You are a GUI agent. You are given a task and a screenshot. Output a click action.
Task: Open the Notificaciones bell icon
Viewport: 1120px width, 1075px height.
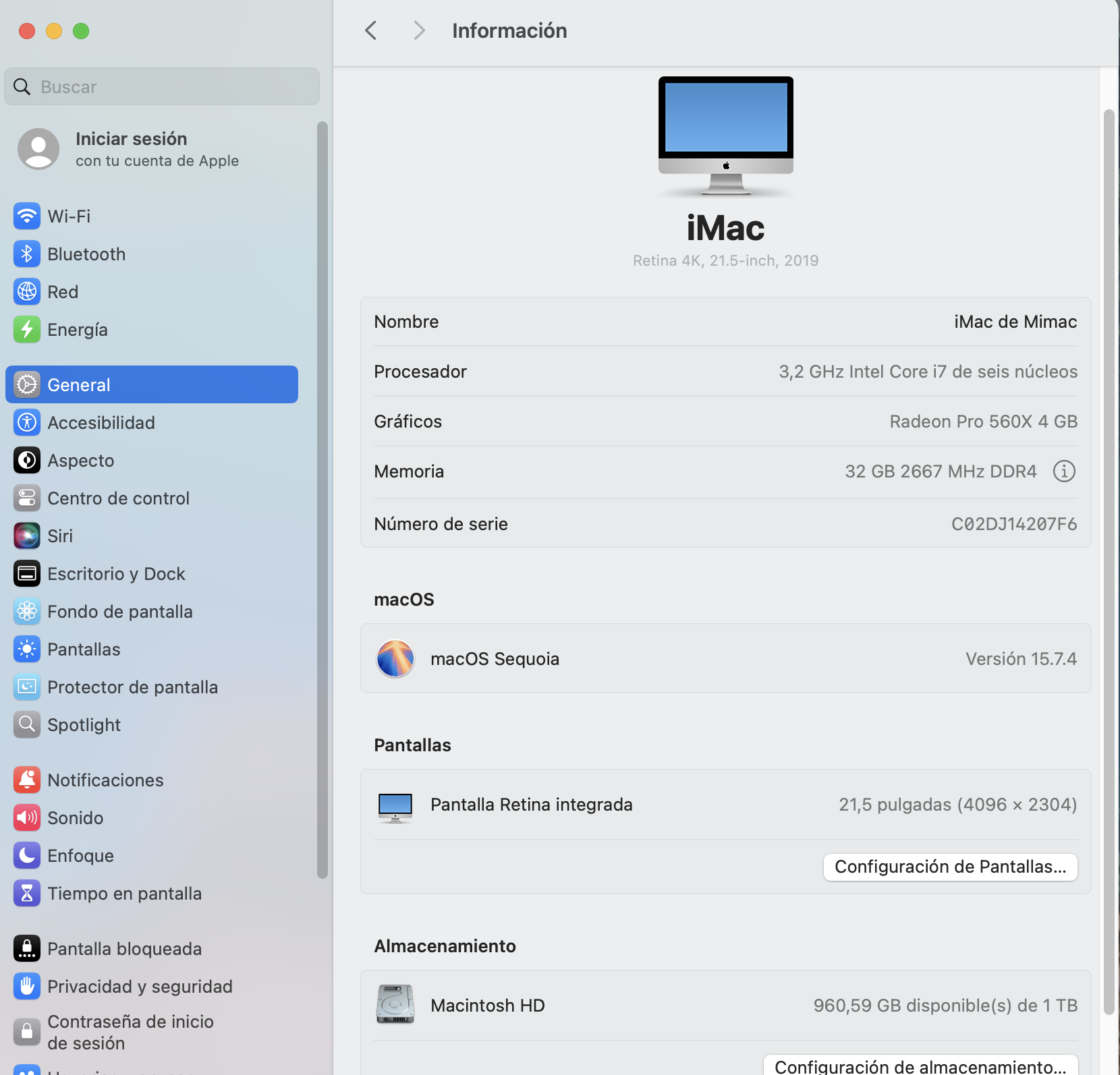coord(27,780)
